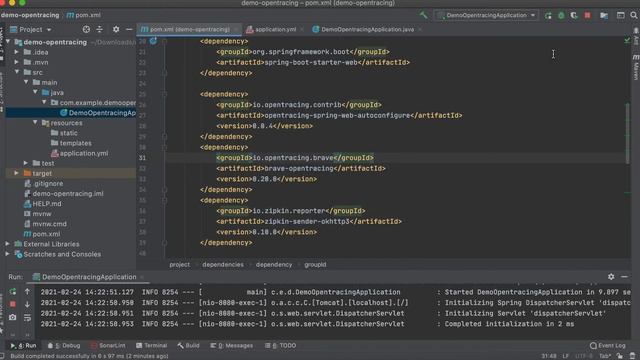Click 'dependencies' in the XML breadcrumb
Image resolution: width=640 pixels, height=360 pixels.
[223, 264]
